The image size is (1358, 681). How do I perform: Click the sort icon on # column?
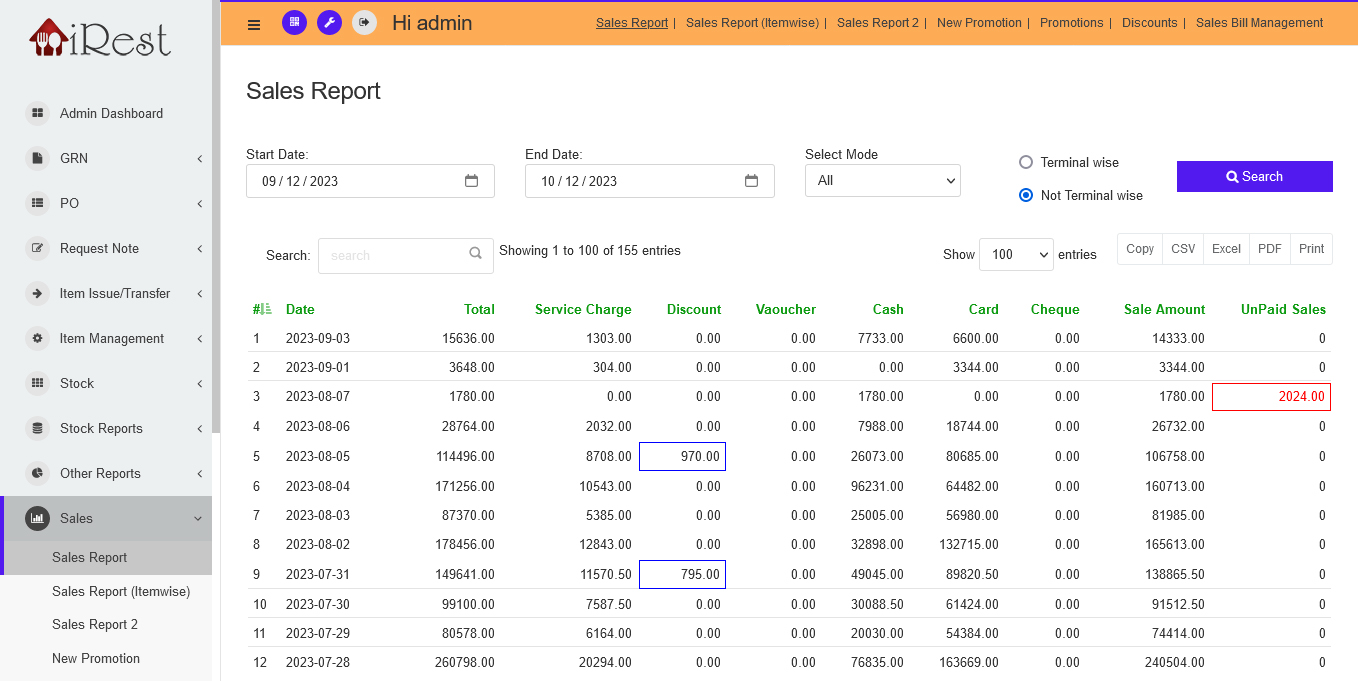[266, 309]
